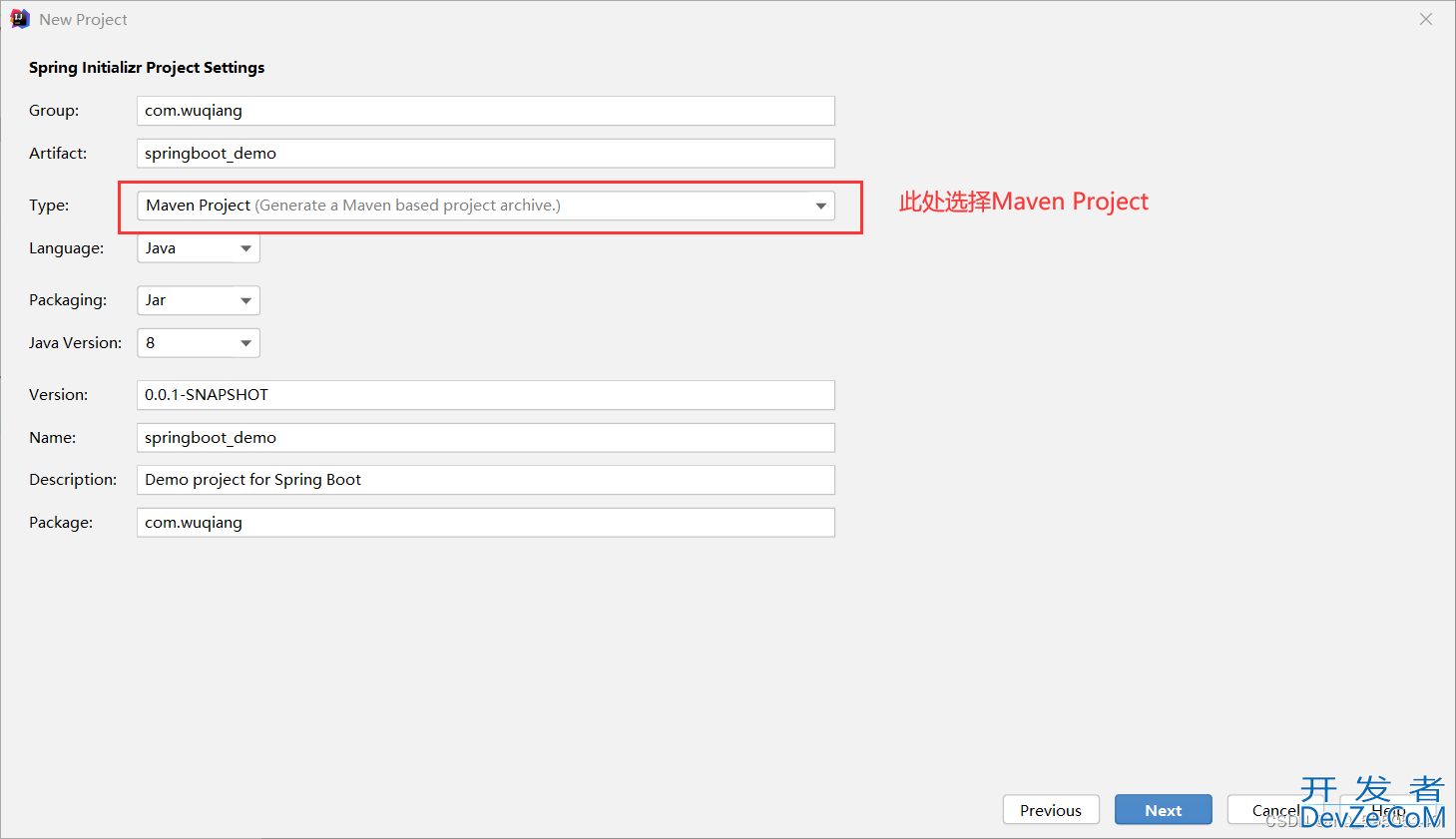This screenshot has height=839, width=1456.
Task: Edit the Description field Demo project
Action: point(486,480)
